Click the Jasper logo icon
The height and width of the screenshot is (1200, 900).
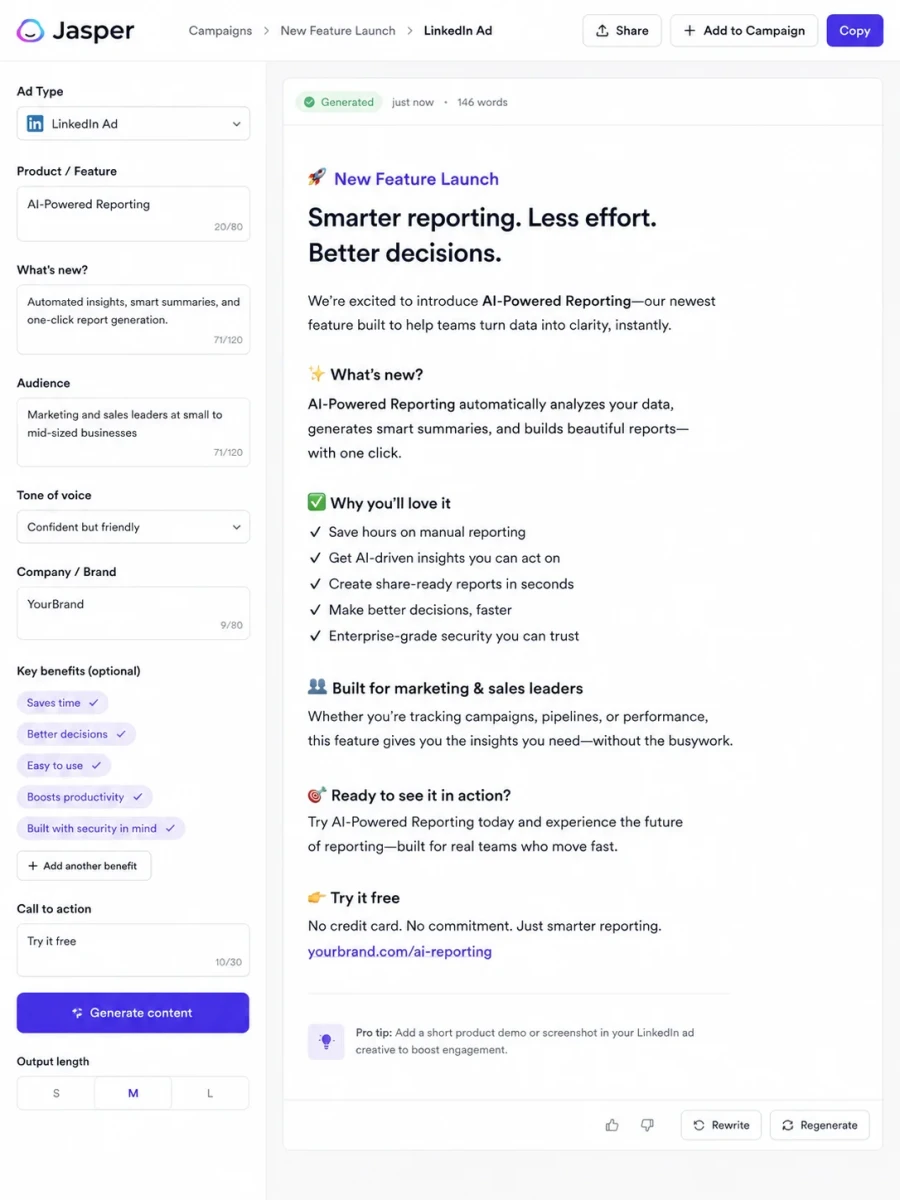pyautogui.click(x=31, y=30)
